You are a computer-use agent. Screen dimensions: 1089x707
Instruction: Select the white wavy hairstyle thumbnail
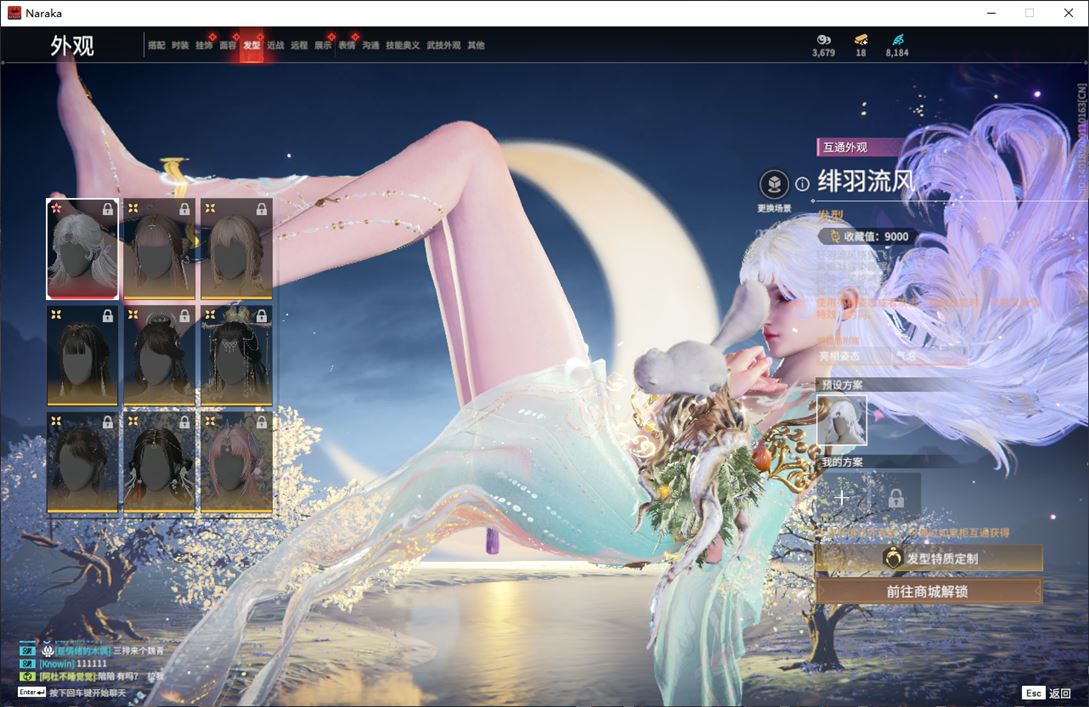[83, 249]
